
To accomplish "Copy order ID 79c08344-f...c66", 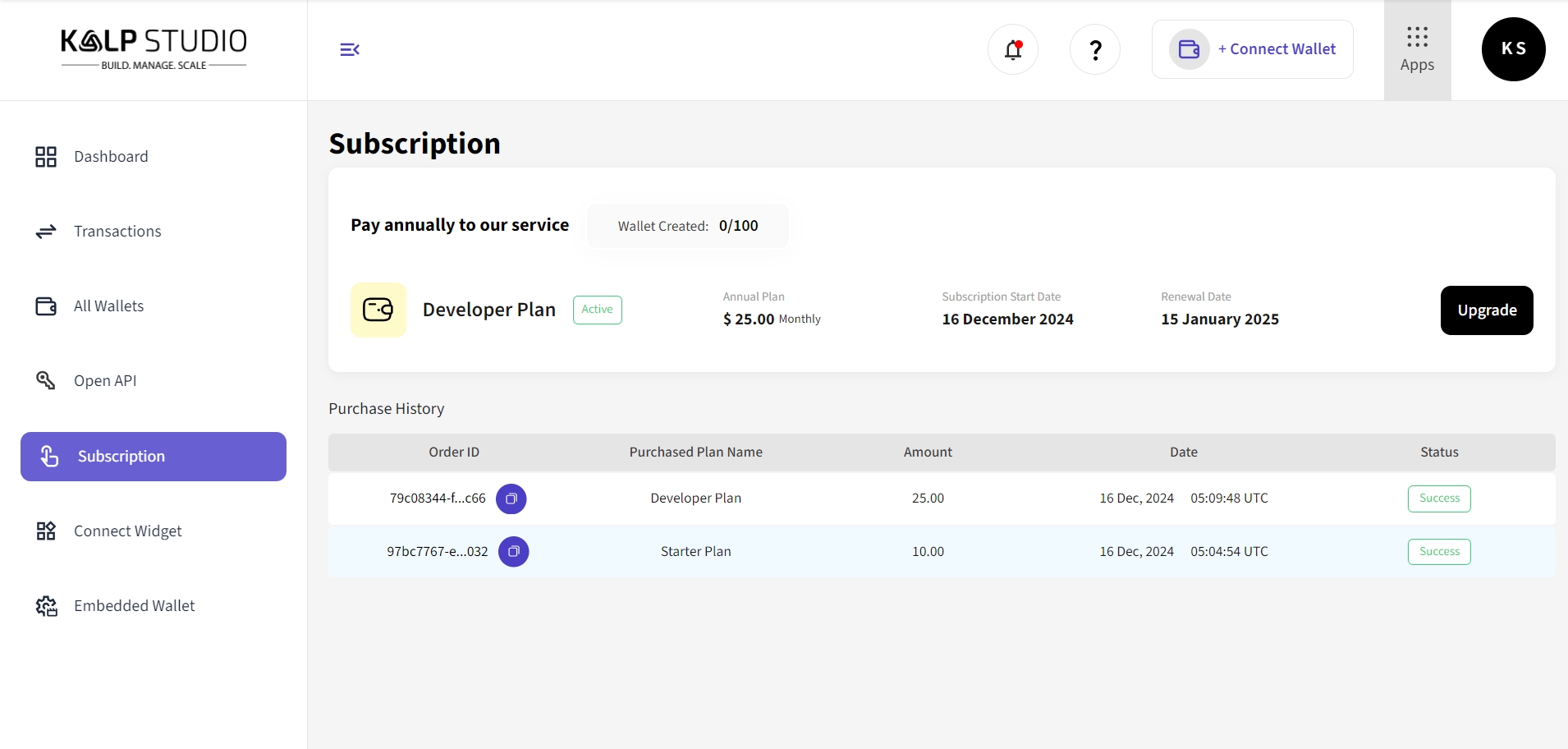I will [511, 499].
